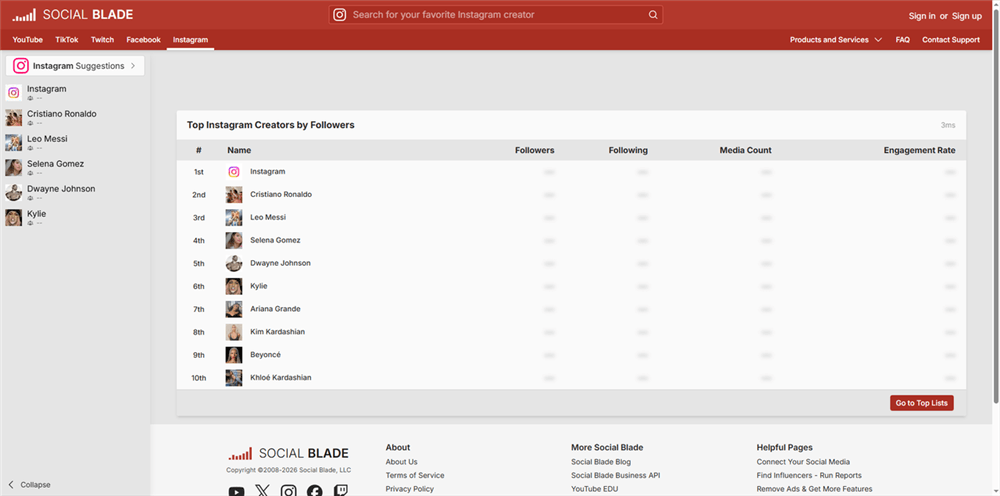Click the Engagement Rate column header
This screenshot has height=496, width=1000.
pyautogui.click(x=920, y=150)
